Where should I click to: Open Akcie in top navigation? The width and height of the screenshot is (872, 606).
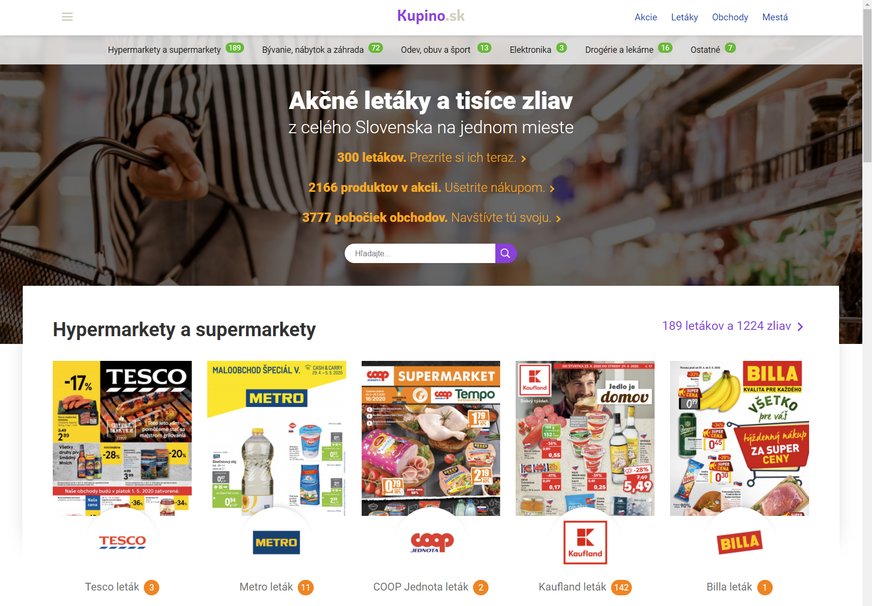pos(646,17)
